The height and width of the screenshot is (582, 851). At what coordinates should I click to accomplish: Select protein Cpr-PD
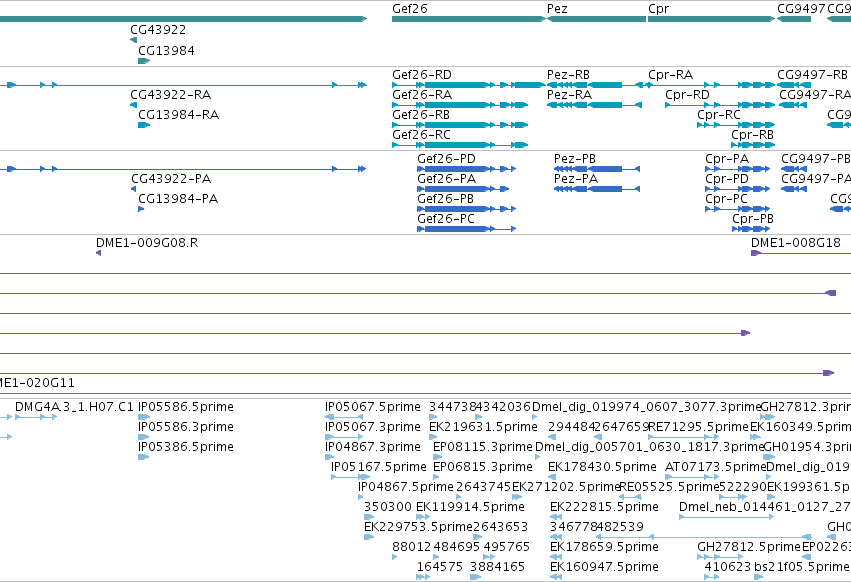point(727,179)
